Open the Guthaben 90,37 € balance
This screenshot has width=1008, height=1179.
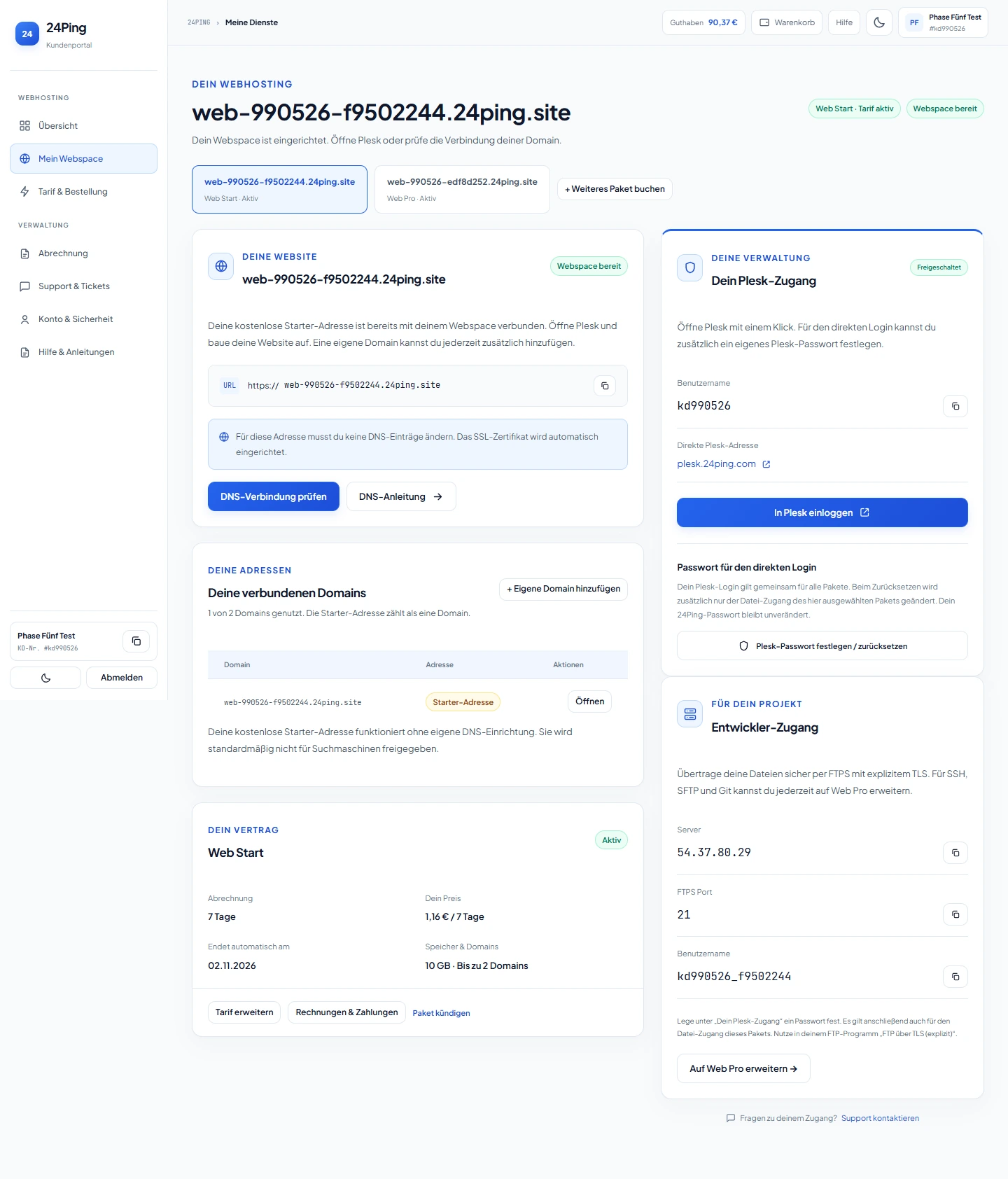(703, 22)
